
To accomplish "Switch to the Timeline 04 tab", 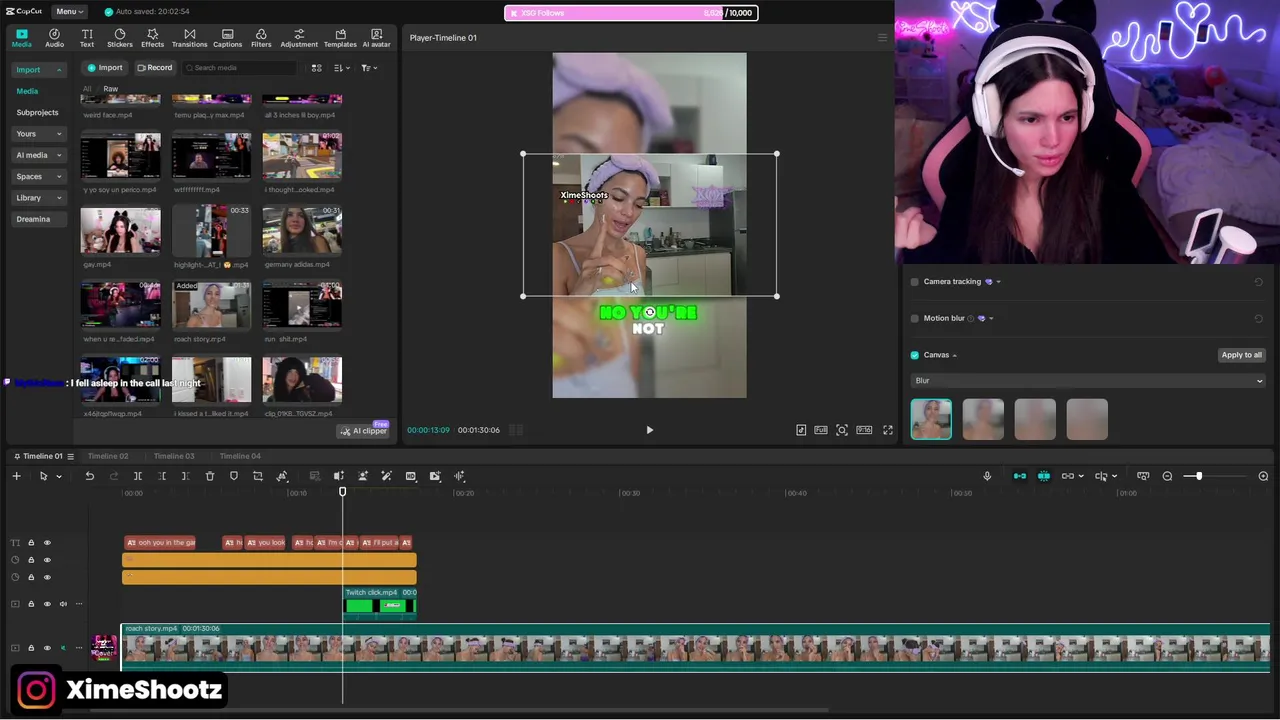I will coord(239,456).
